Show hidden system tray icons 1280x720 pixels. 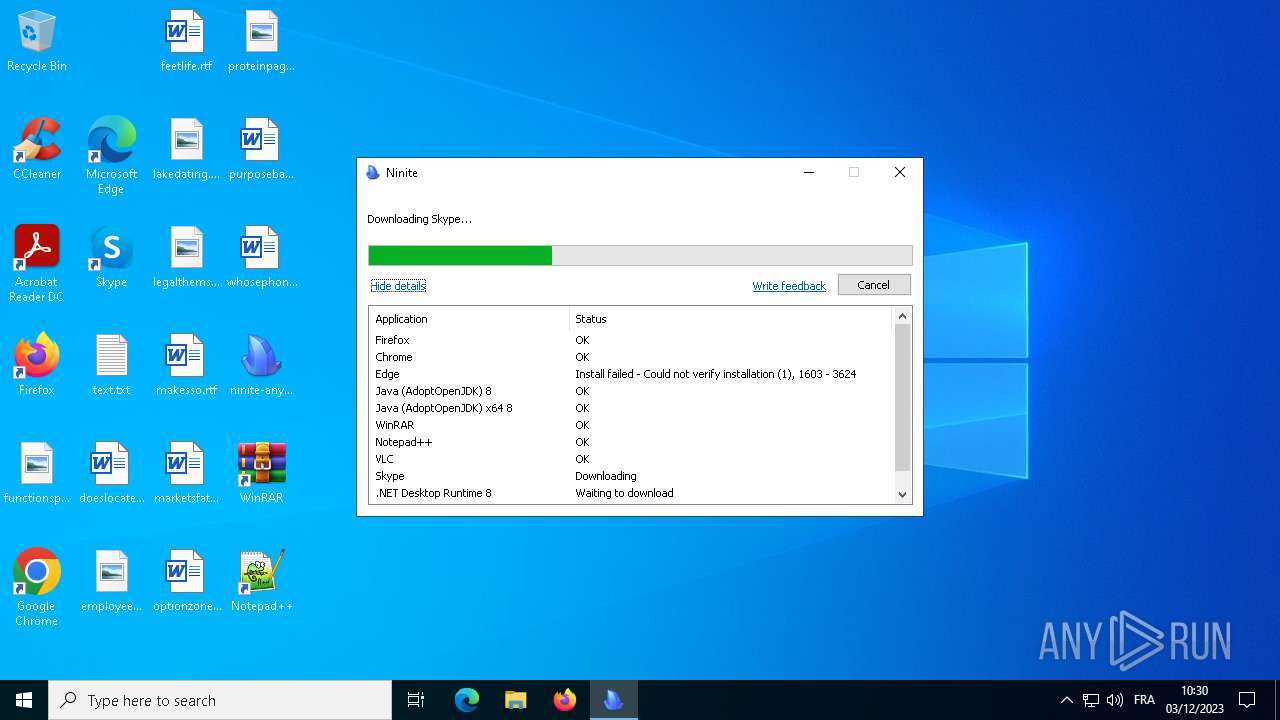tap(1066, 700)
